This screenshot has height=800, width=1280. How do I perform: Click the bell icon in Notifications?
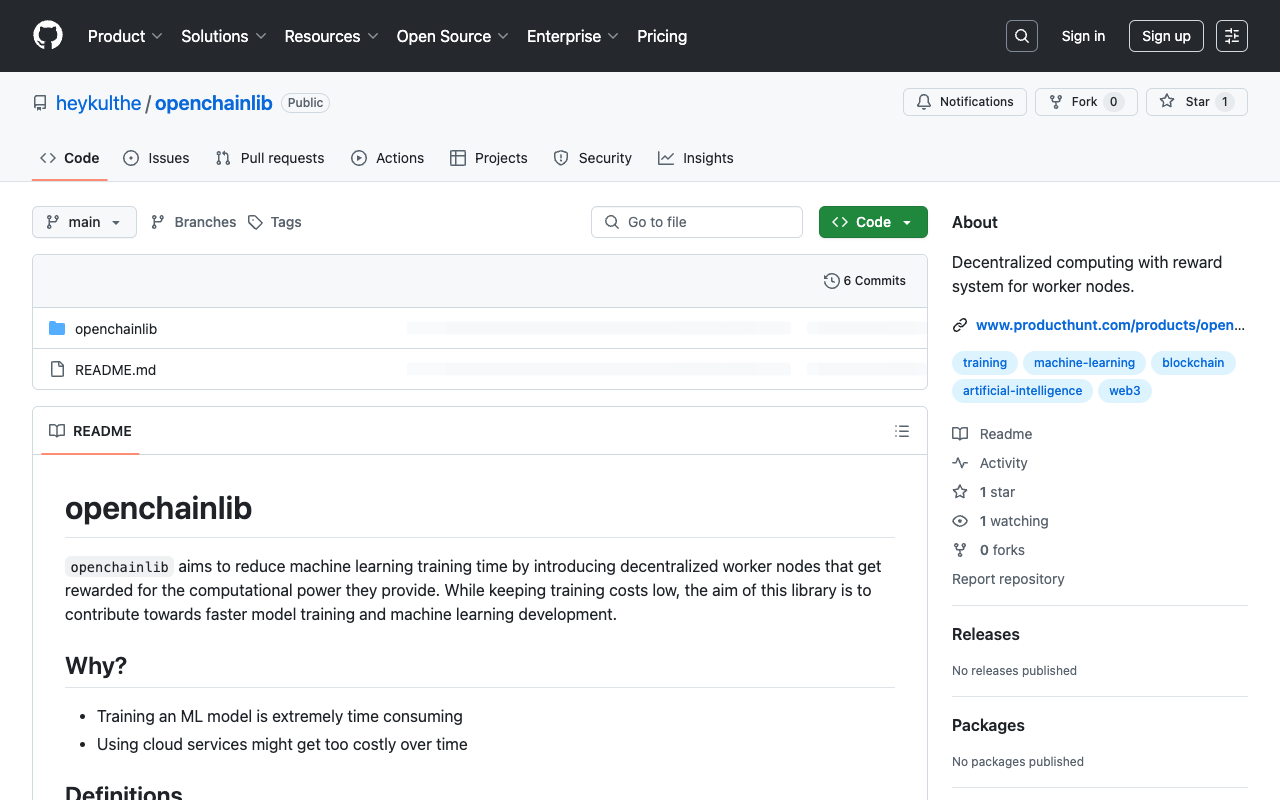pos(924,102)
